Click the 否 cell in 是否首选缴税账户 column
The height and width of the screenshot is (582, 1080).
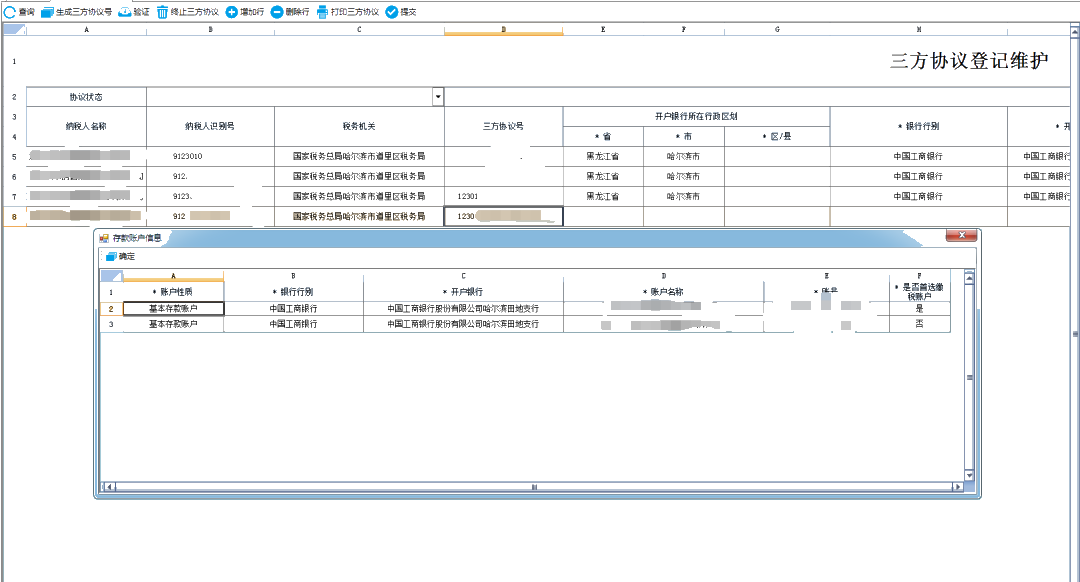coord(920,324)
